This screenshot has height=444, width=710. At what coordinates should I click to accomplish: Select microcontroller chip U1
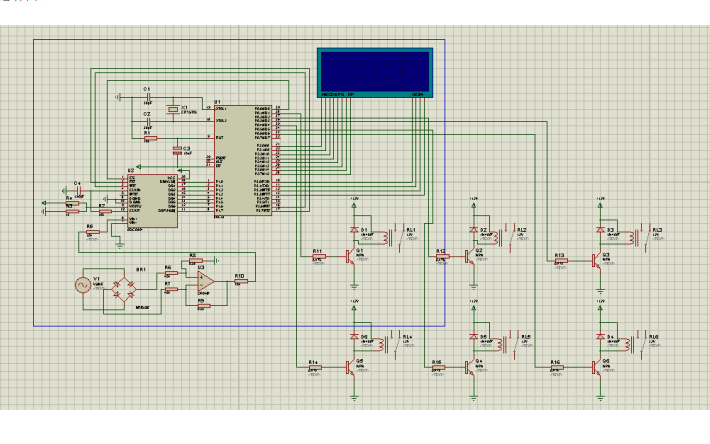tap(243, 160)
